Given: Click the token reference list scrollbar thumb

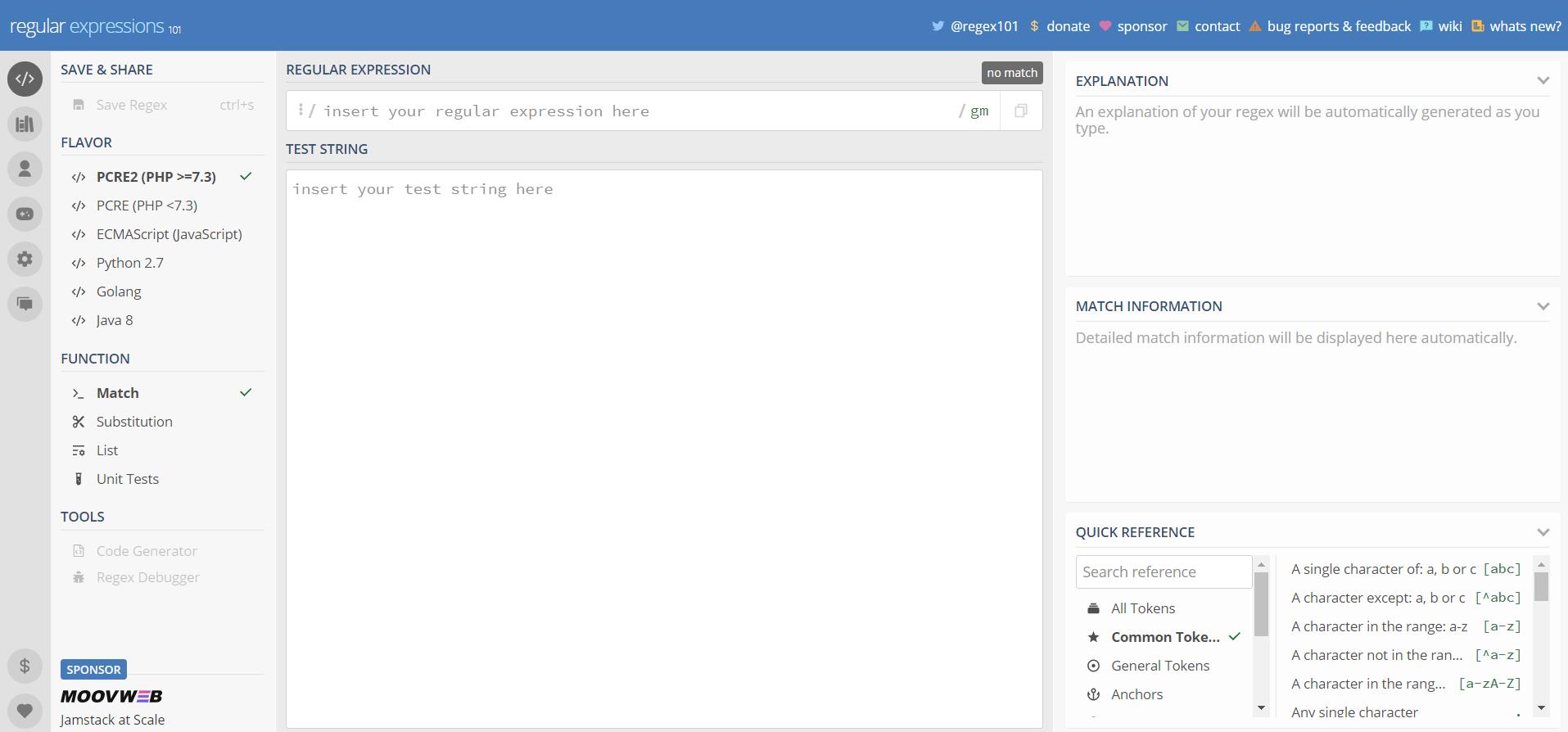Looking at the screenshot, I should click(1541, 586).
